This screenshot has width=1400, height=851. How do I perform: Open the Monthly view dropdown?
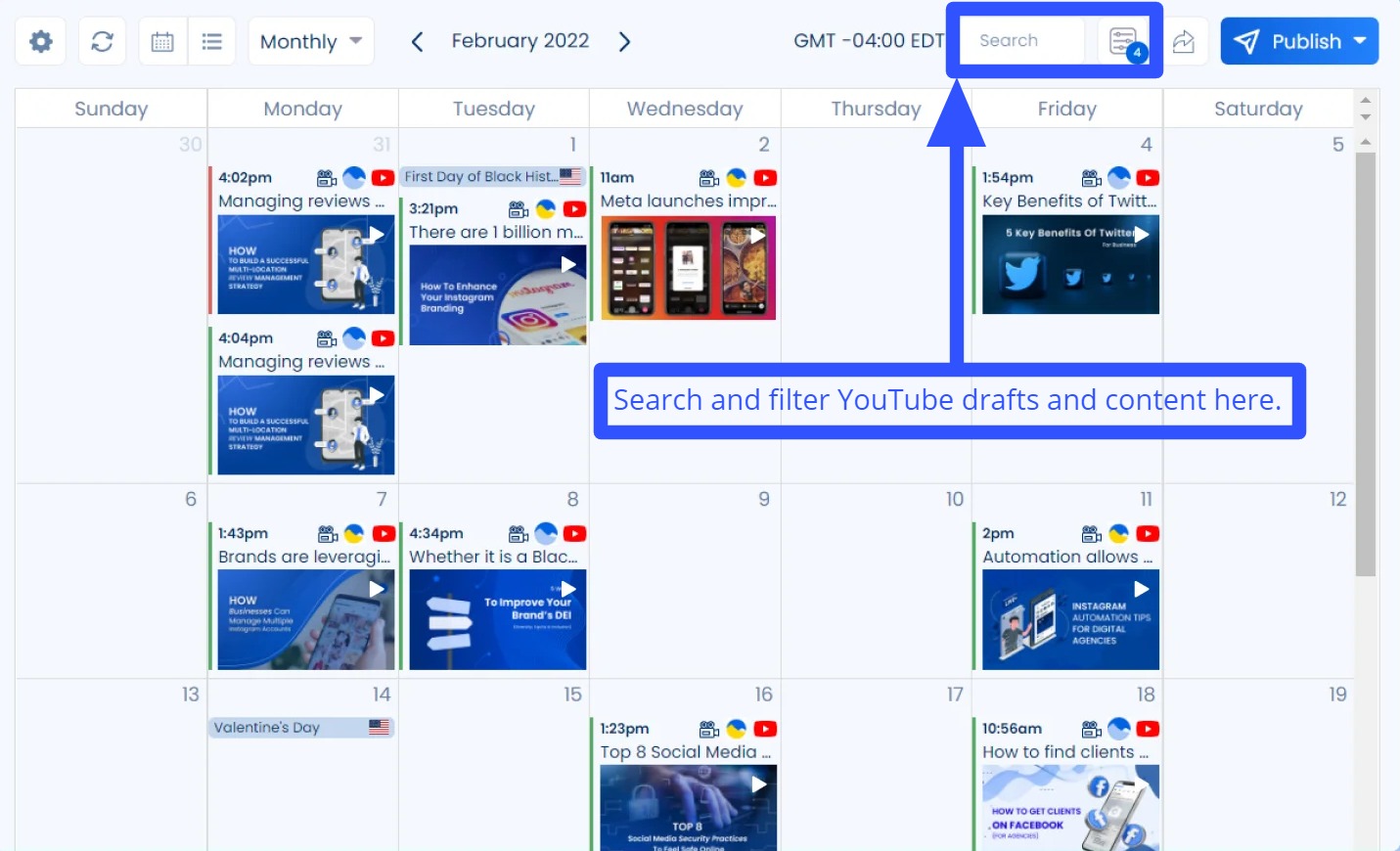coord(310,41)
